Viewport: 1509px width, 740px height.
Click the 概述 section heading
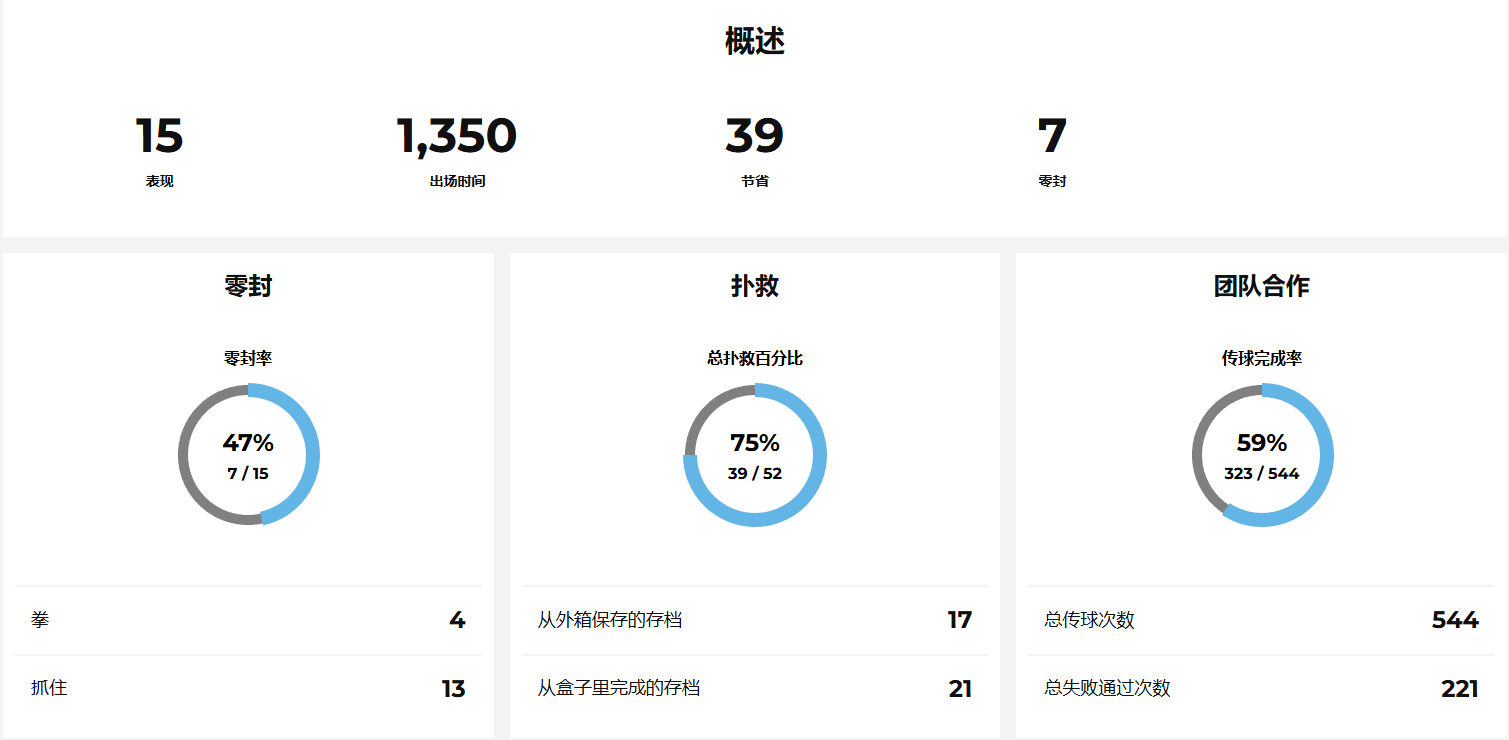pos(754,42)
